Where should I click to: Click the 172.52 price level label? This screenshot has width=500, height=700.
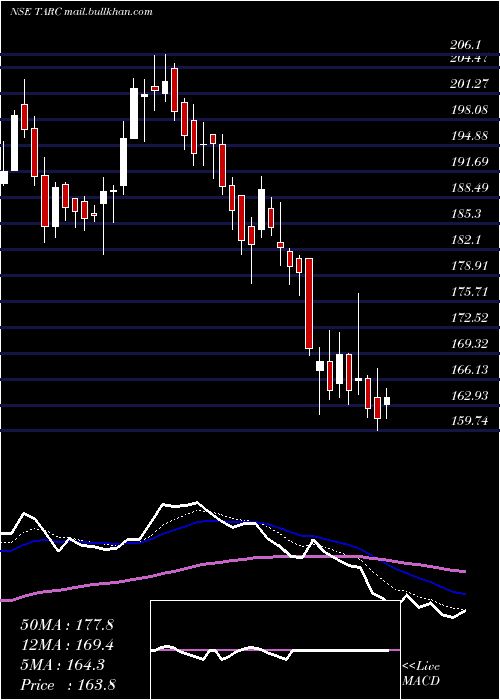[469, 318]
